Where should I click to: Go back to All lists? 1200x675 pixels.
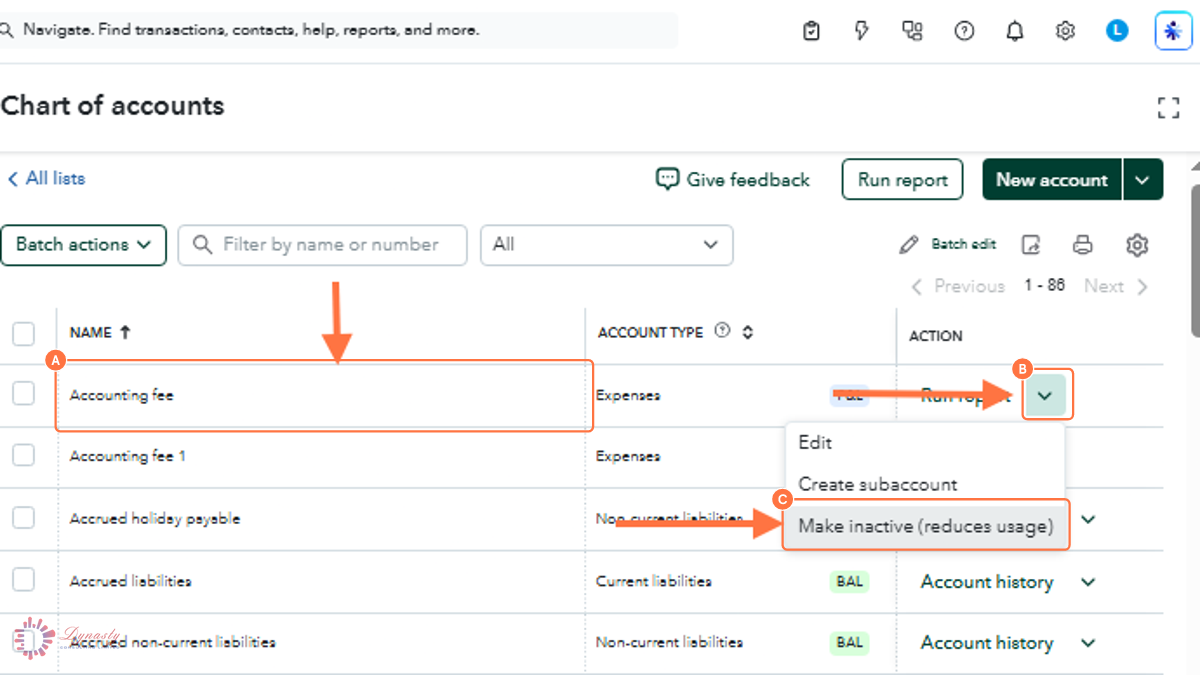point(46,178)
